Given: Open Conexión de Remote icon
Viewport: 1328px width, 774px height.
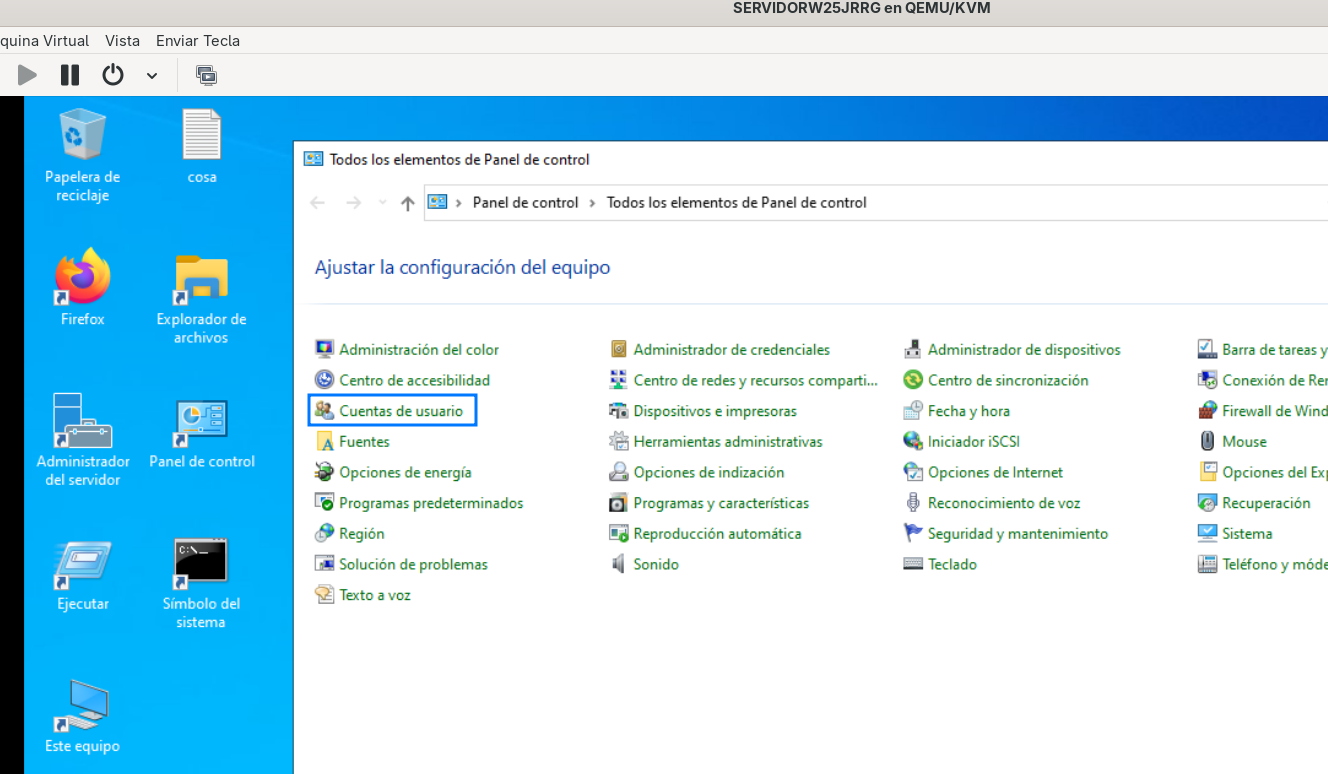Looking at the screenshot, I should click(1207, 380).
